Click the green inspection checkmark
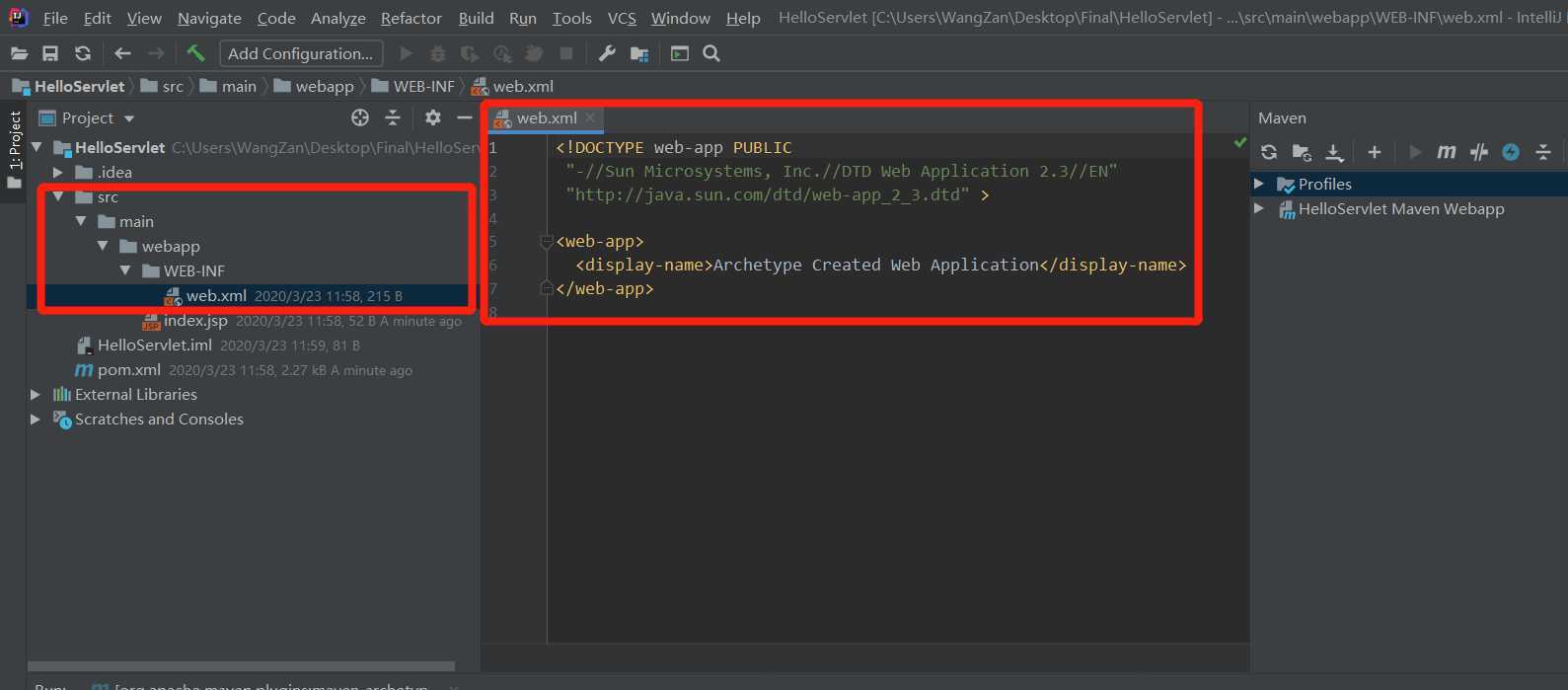This screenshot has width=1568, height=690. [1240, 143]
